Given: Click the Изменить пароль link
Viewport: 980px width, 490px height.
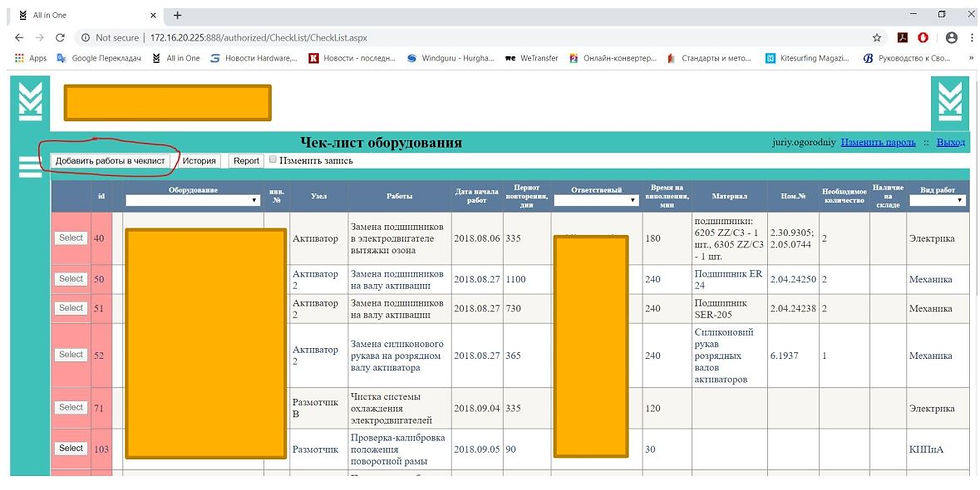Looking at the screenshot, I should pyautogui.click(x=878, y=142).
